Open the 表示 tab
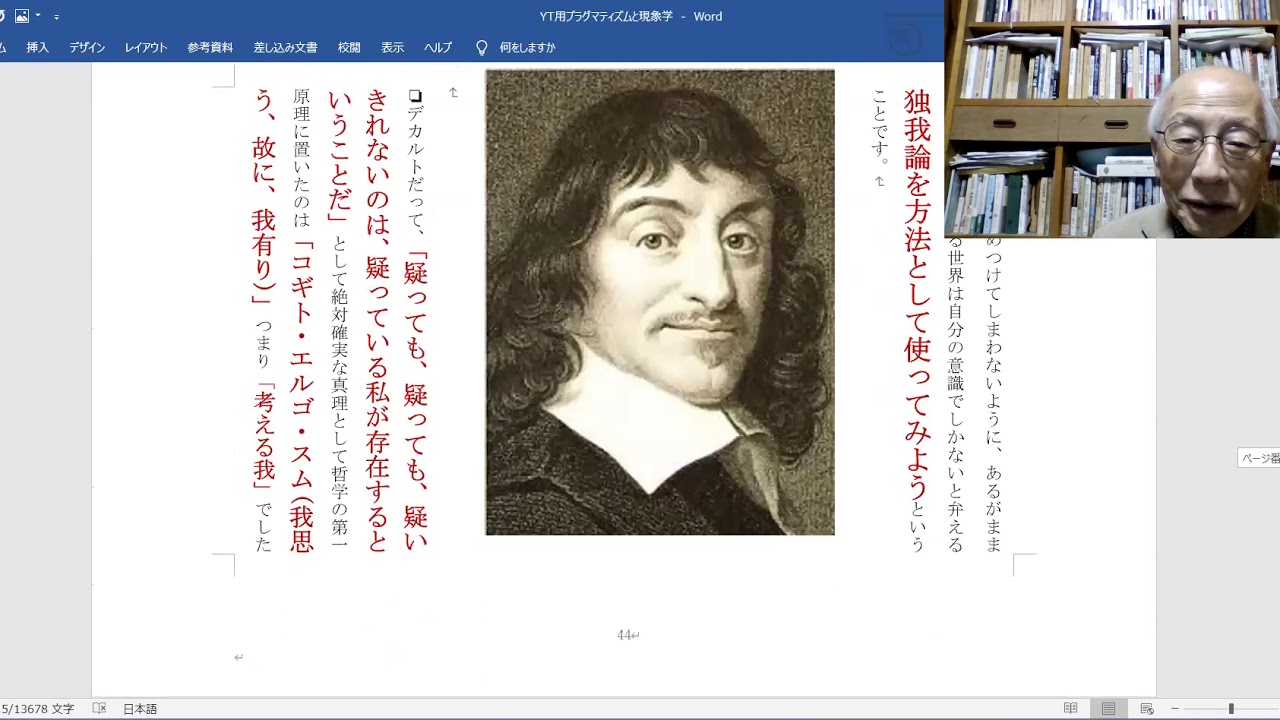Image resolution: width=1280 pixels, height=720 pixels. coord(392,47)
